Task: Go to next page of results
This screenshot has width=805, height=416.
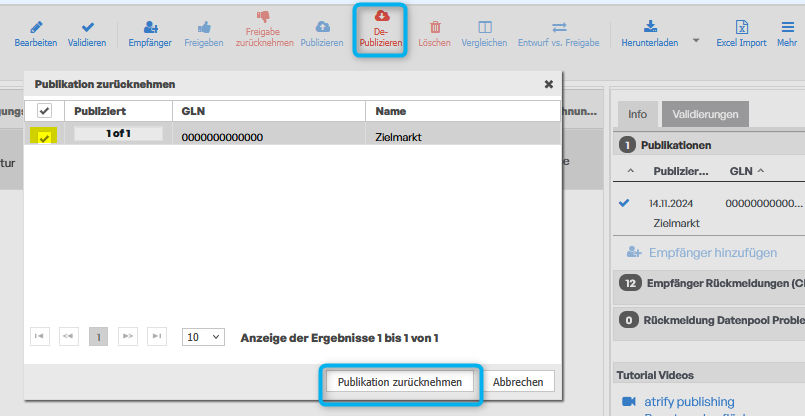Action: [x=128, y=336]
